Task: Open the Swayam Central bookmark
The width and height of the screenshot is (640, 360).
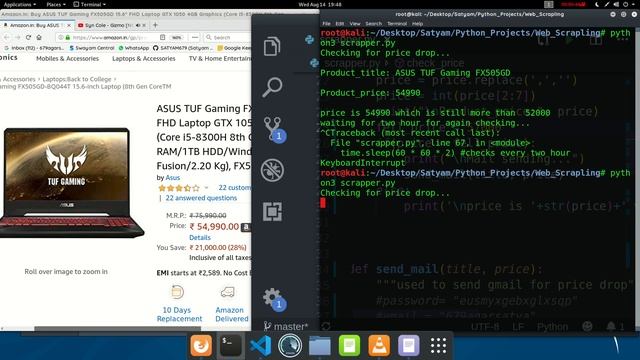Action: 92,48
